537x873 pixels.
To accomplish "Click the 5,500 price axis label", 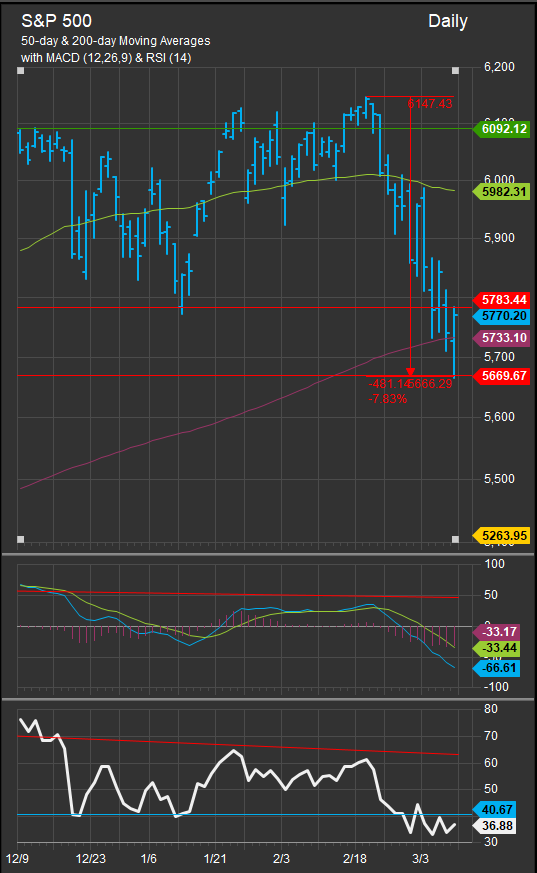I will click(499, 479).
